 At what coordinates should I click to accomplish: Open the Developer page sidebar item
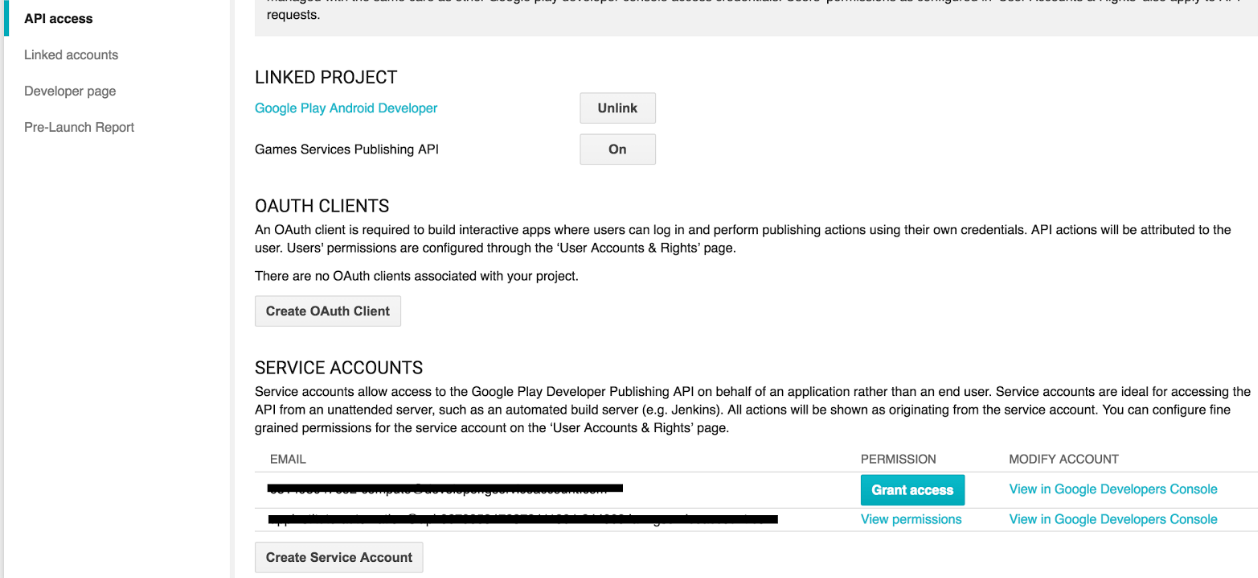pyautogui.click(x=70, y=91)
